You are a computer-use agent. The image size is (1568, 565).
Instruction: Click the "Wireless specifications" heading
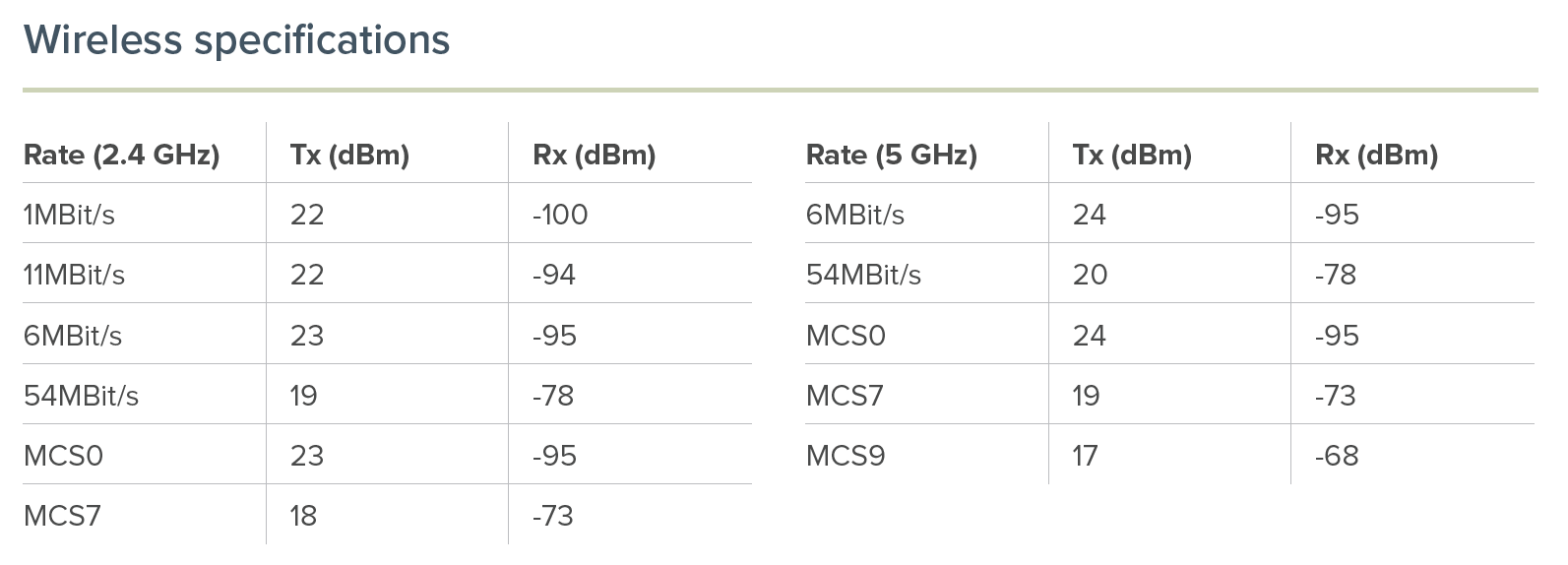236,40
